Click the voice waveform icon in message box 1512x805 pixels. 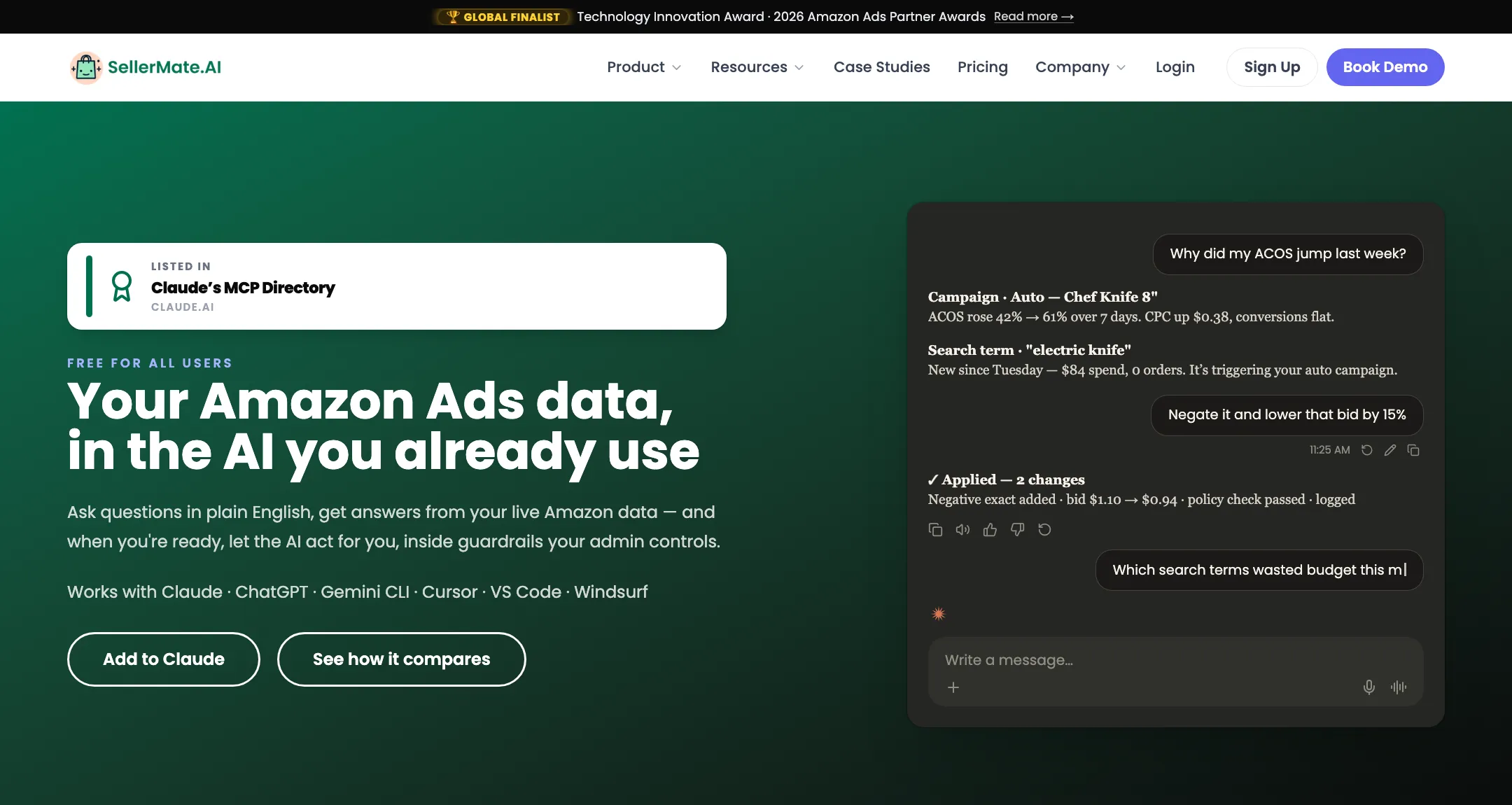(x=1399, y=687)
